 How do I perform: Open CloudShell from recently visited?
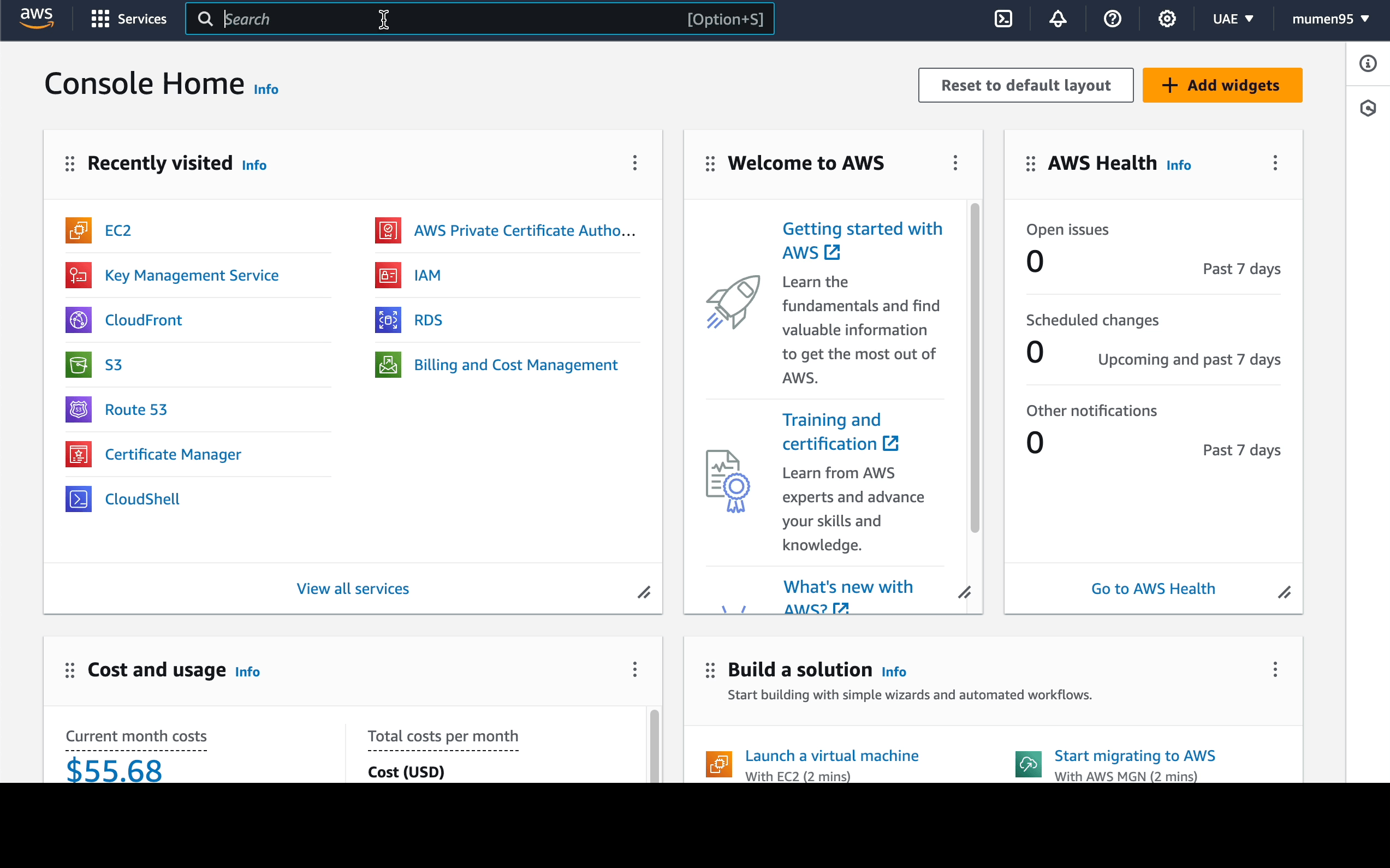142,499
